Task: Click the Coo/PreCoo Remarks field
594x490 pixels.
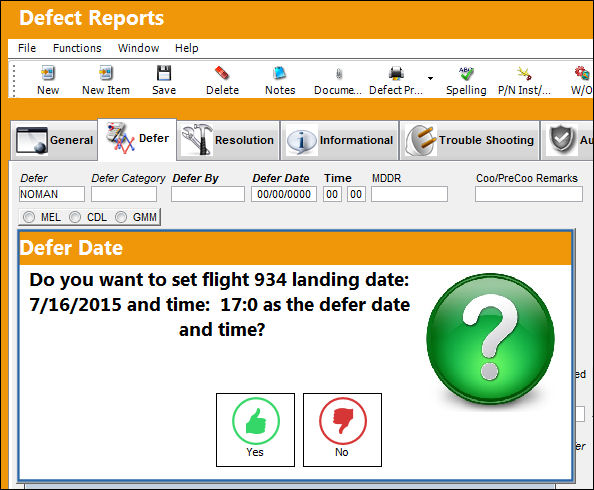Action: [529, 194]
